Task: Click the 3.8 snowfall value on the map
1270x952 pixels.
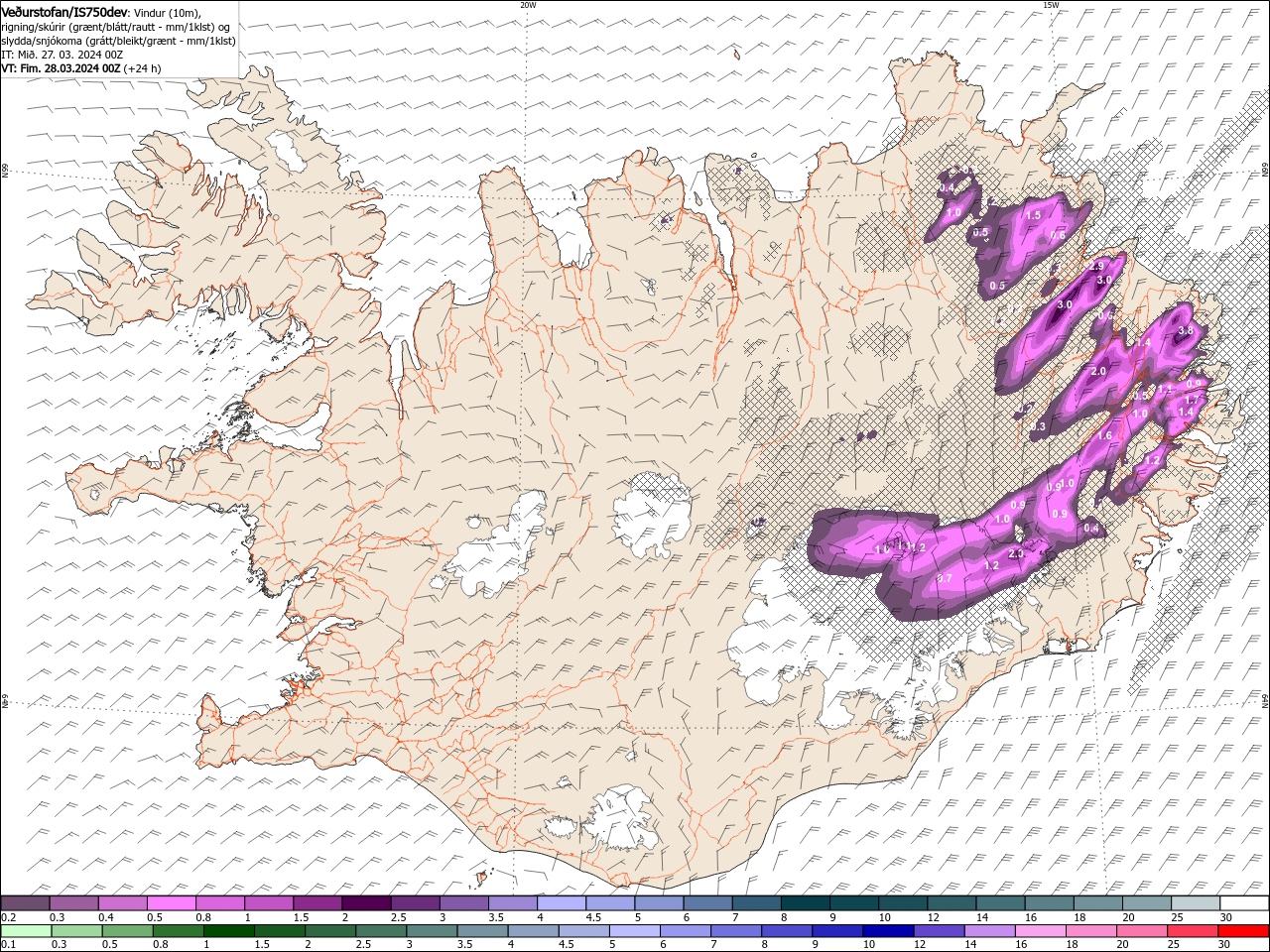Action: tap(1185, 330)
